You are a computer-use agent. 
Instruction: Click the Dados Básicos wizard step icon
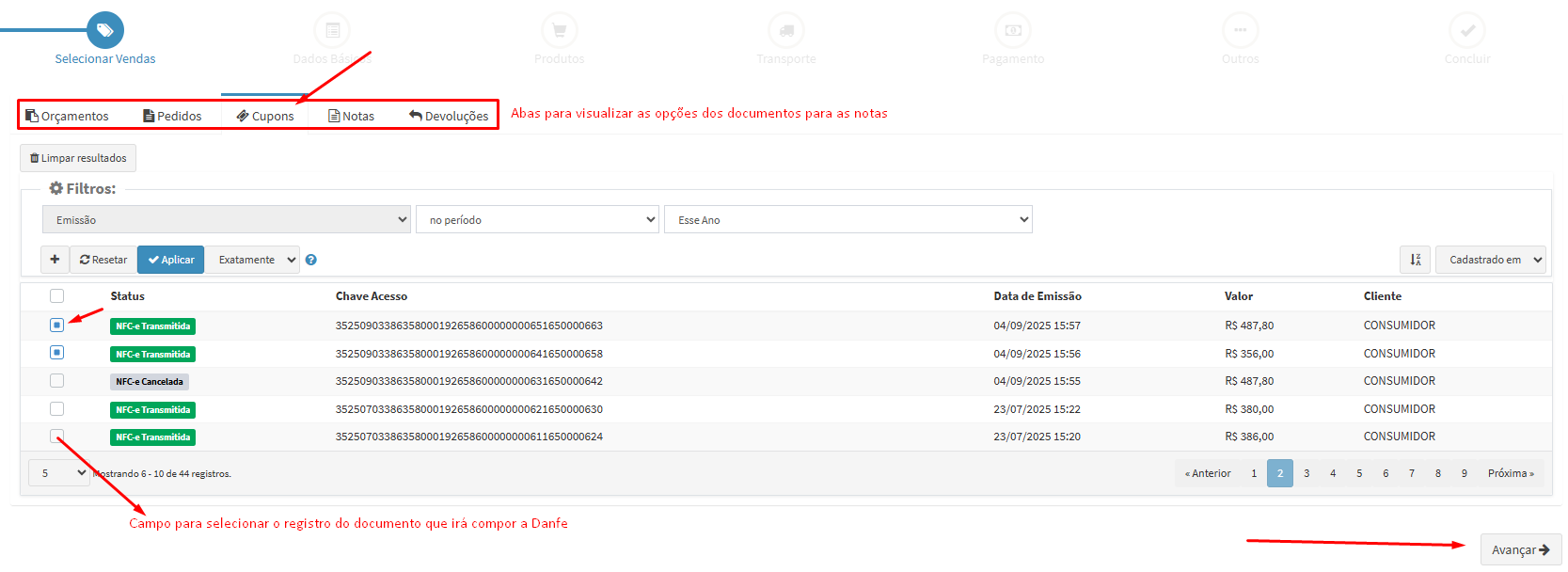coord(332,30)
